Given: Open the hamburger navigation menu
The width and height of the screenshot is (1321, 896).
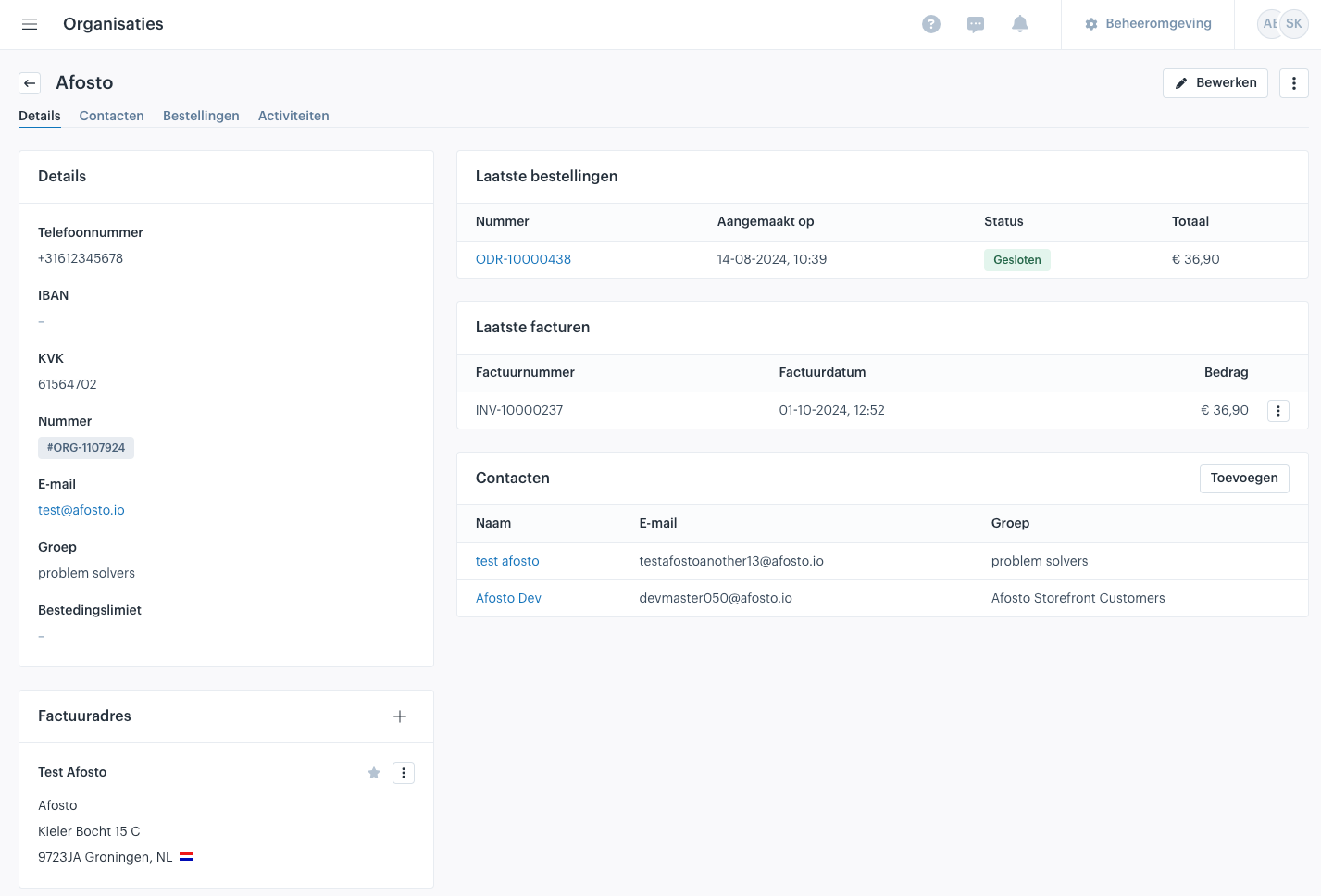Looking at the screenshot, I should (30, 24).
